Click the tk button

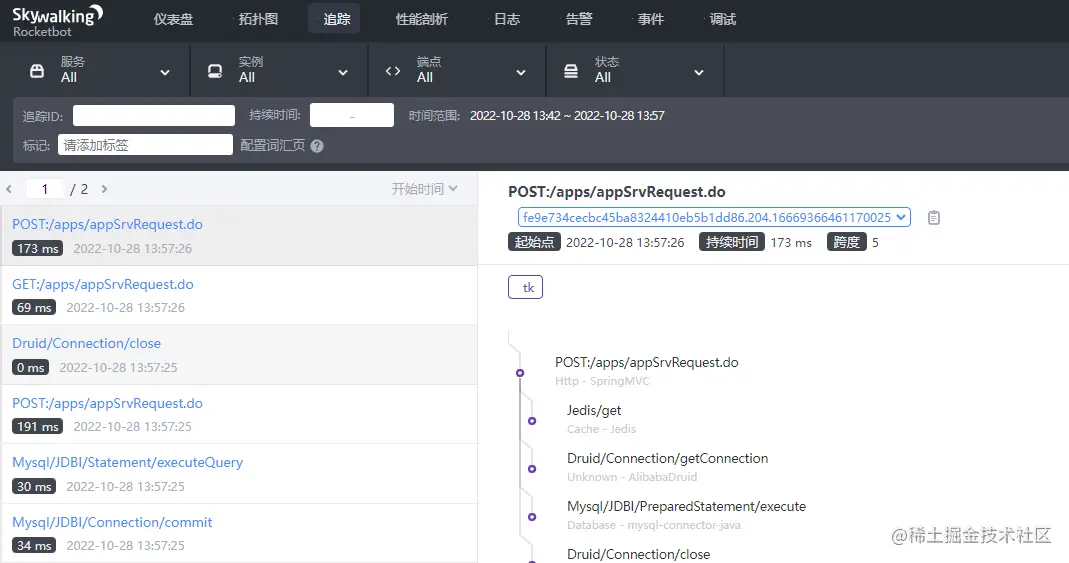[526, 287]
